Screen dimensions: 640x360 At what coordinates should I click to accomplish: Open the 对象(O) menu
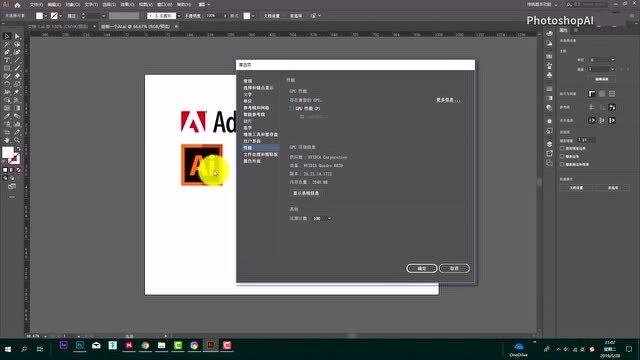click(73, 5)
